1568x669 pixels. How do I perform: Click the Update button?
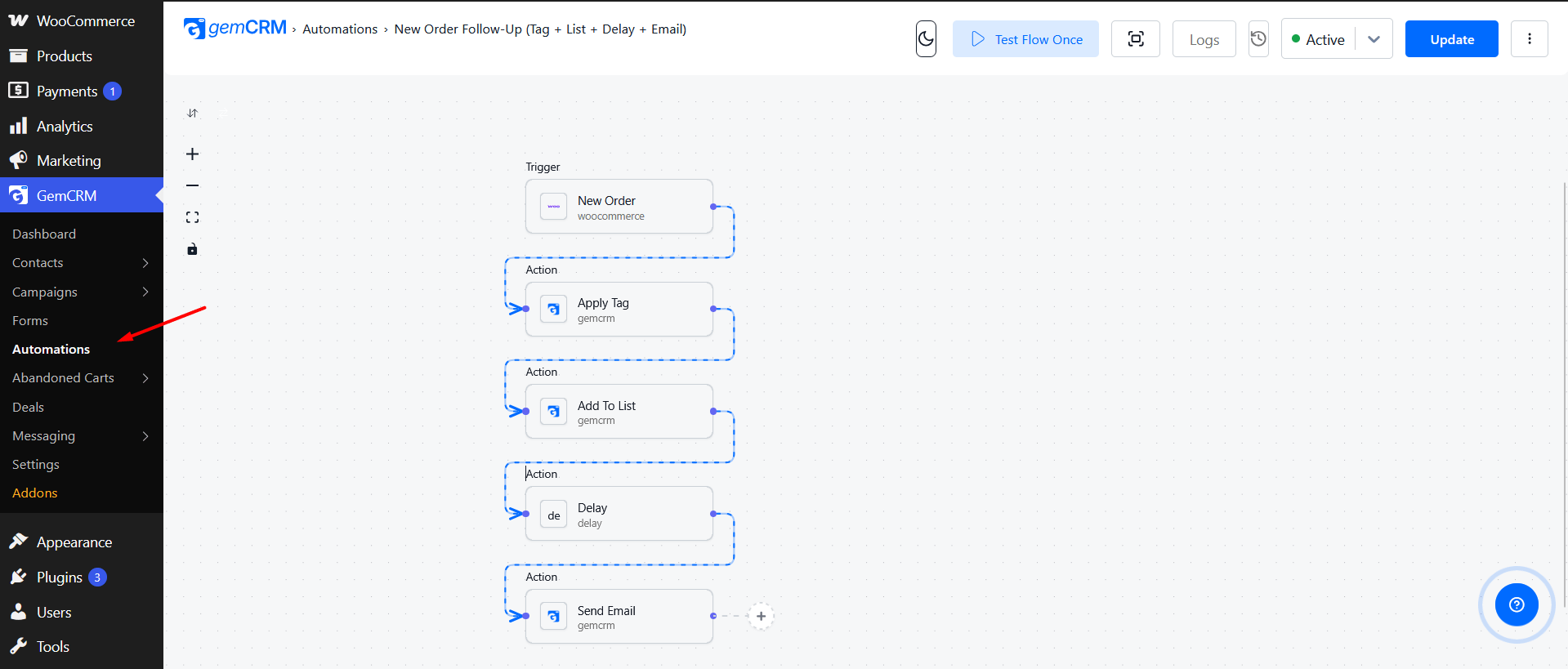[1452, 39]
